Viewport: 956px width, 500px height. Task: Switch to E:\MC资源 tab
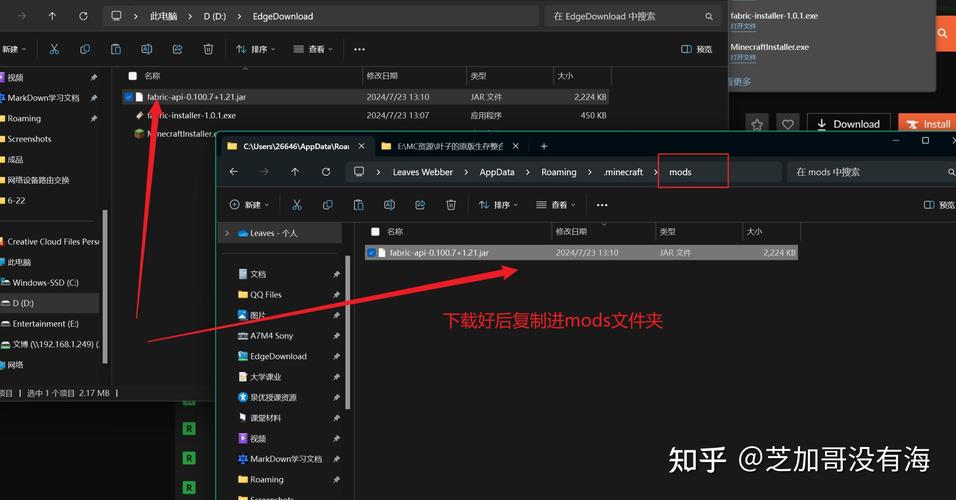tap(449, 146)
